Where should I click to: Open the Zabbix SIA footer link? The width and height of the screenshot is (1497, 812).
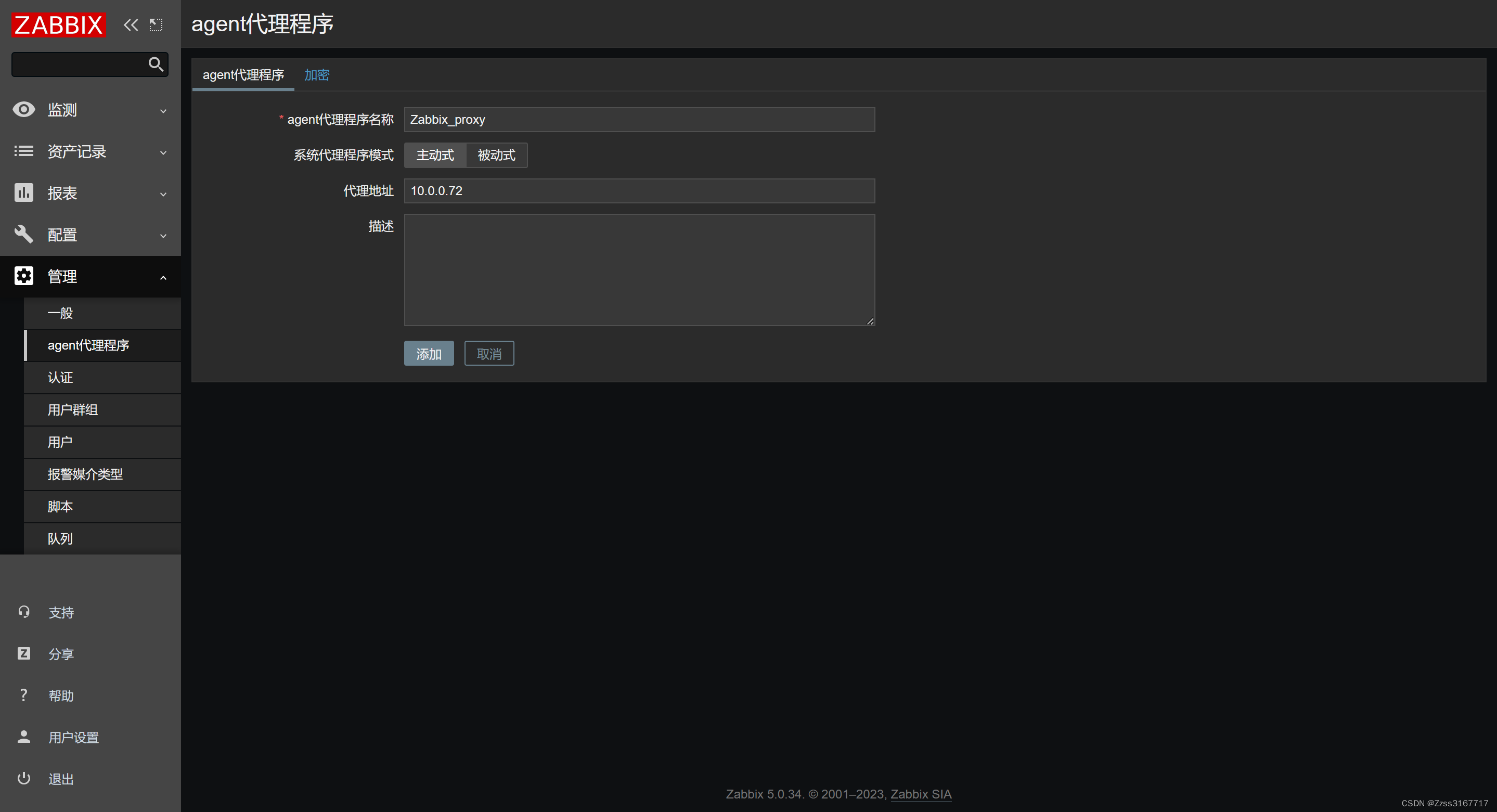921,794
